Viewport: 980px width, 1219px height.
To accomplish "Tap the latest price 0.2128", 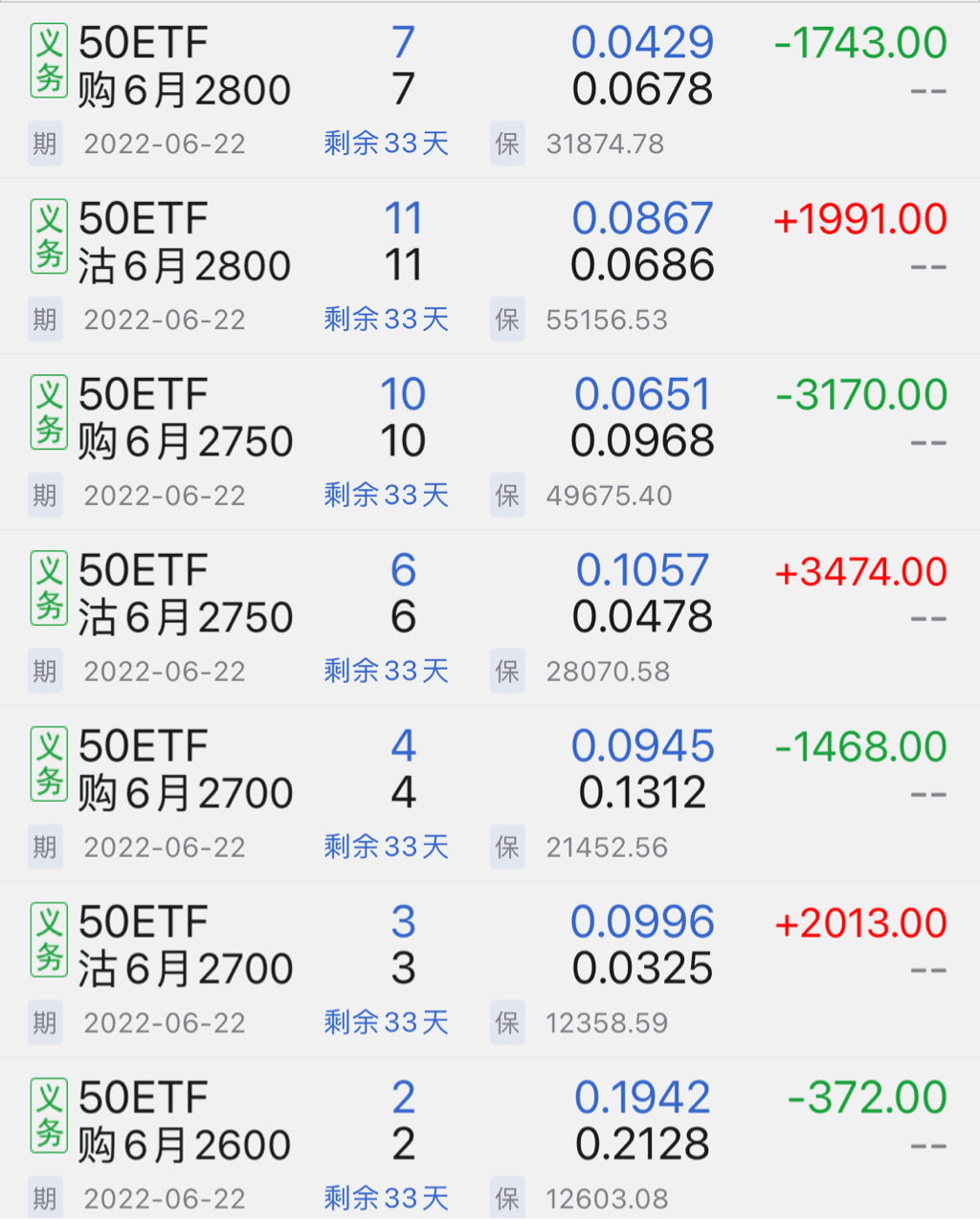I will 642,1144.
